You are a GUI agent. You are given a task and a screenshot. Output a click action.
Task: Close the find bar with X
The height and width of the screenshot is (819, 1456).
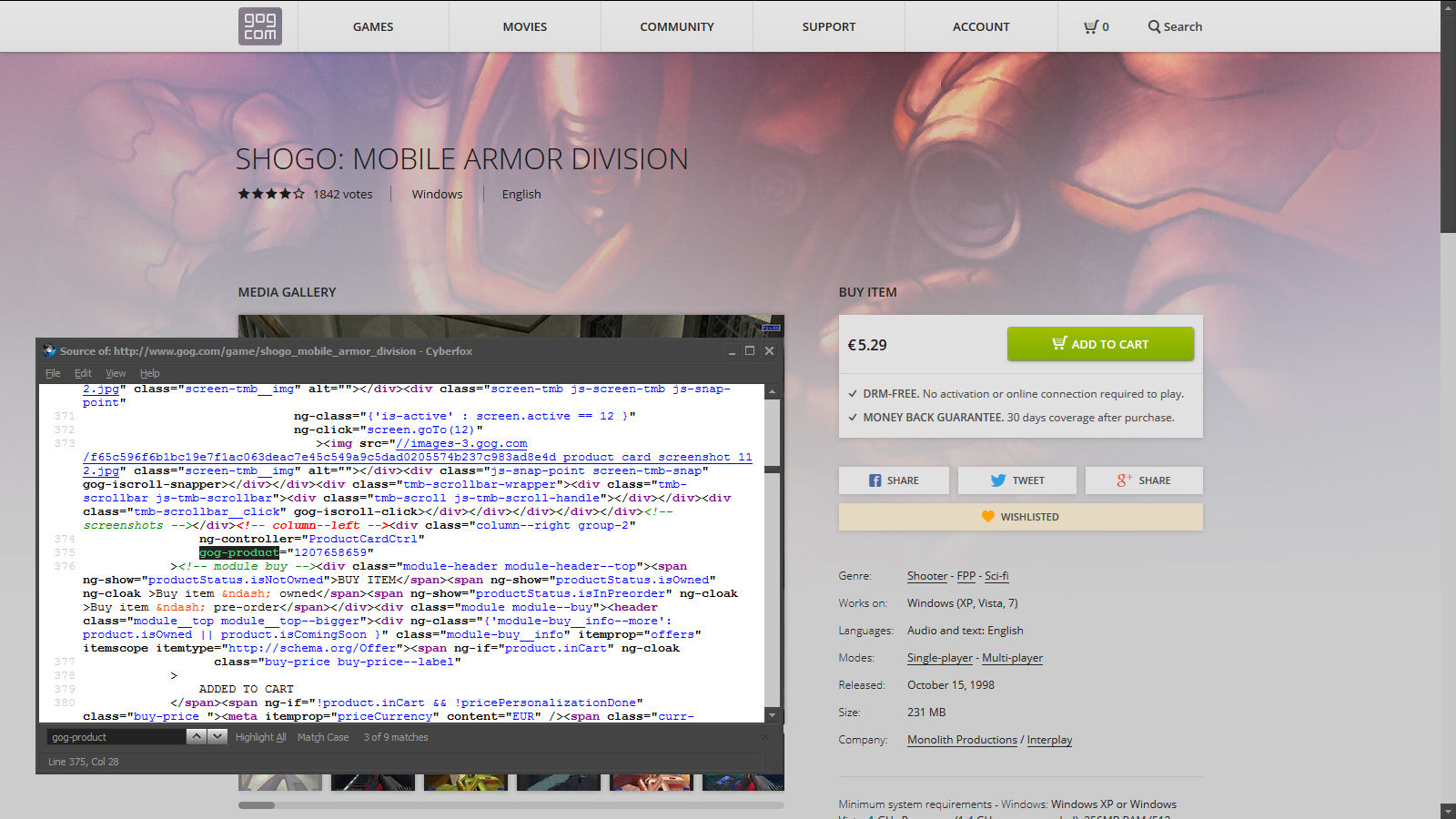coord(765,737)
